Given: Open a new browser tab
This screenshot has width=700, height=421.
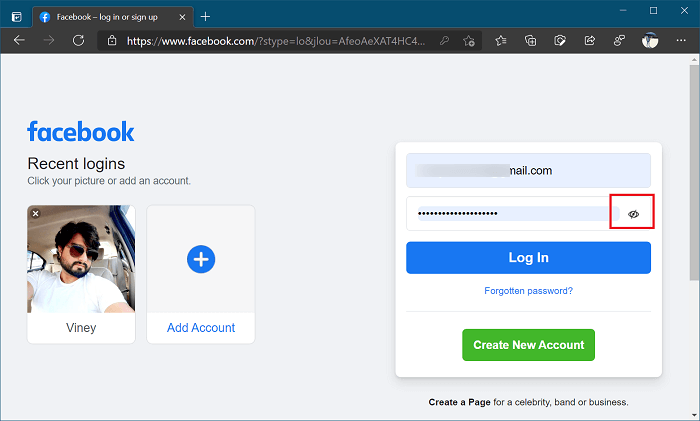Looking at the screenshot, I should pos(205,17).
